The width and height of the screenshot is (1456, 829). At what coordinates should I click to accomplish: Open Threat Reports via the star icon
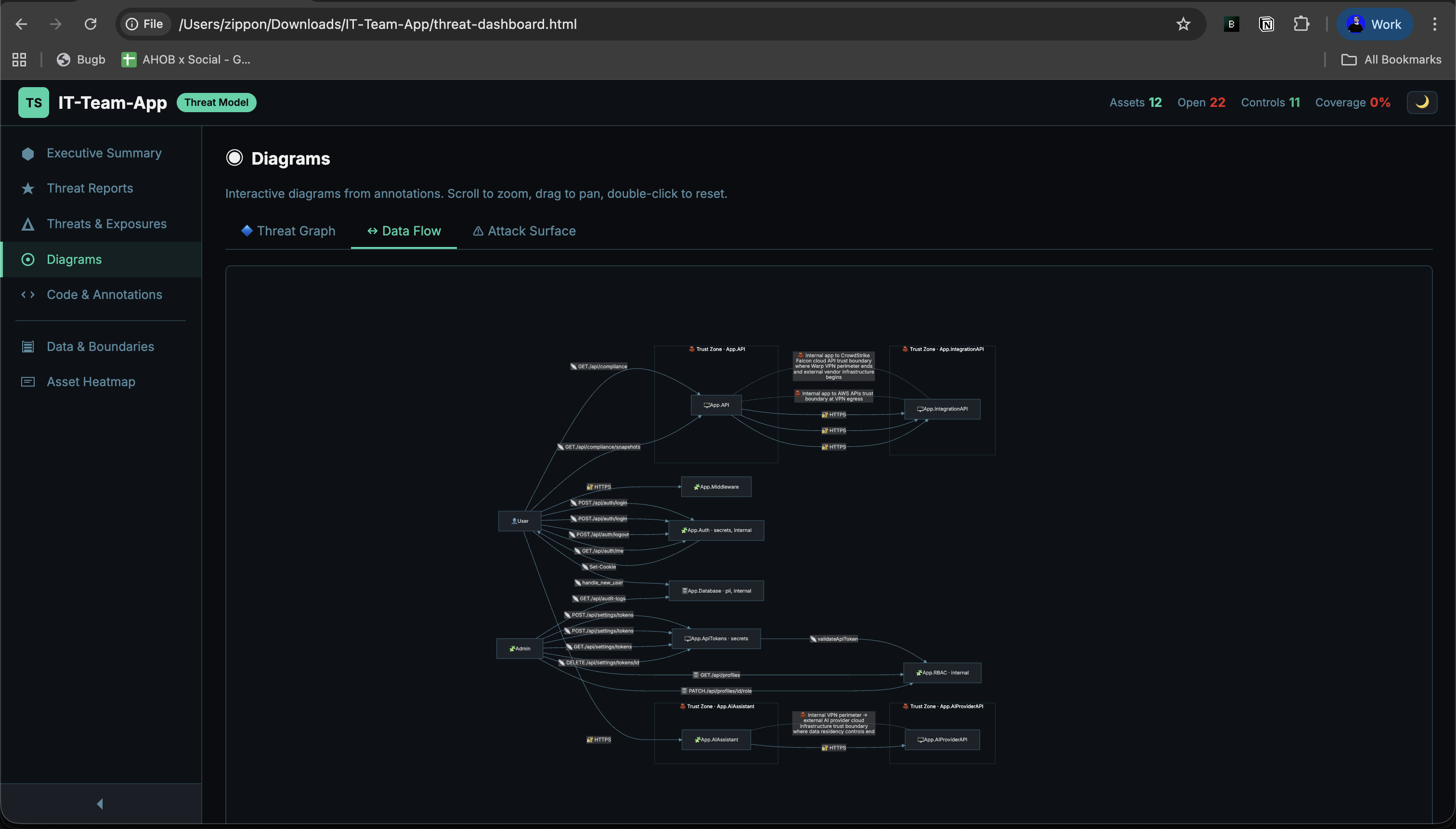click(x=27, y=188)
